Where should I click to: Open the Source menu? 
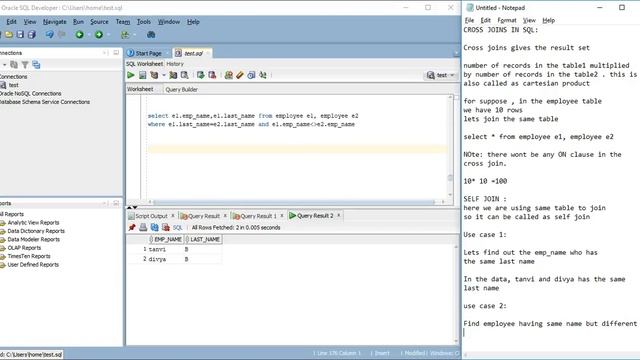pyautogui.click(x=99, y=22)
